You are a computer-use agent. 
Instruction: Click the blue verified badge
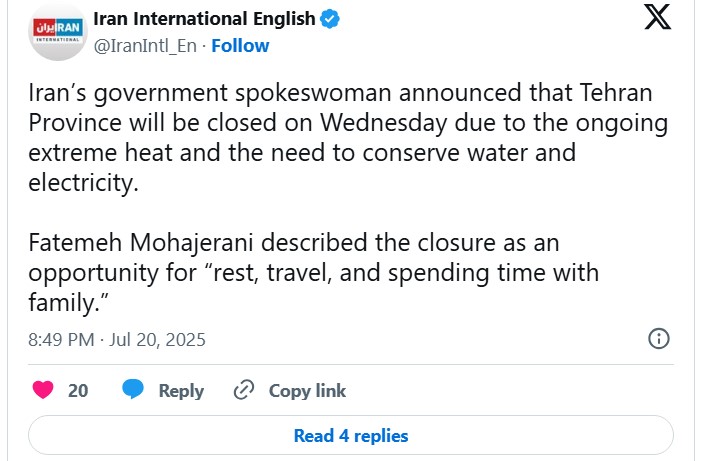pyautogui.click(x=330, y=19)
